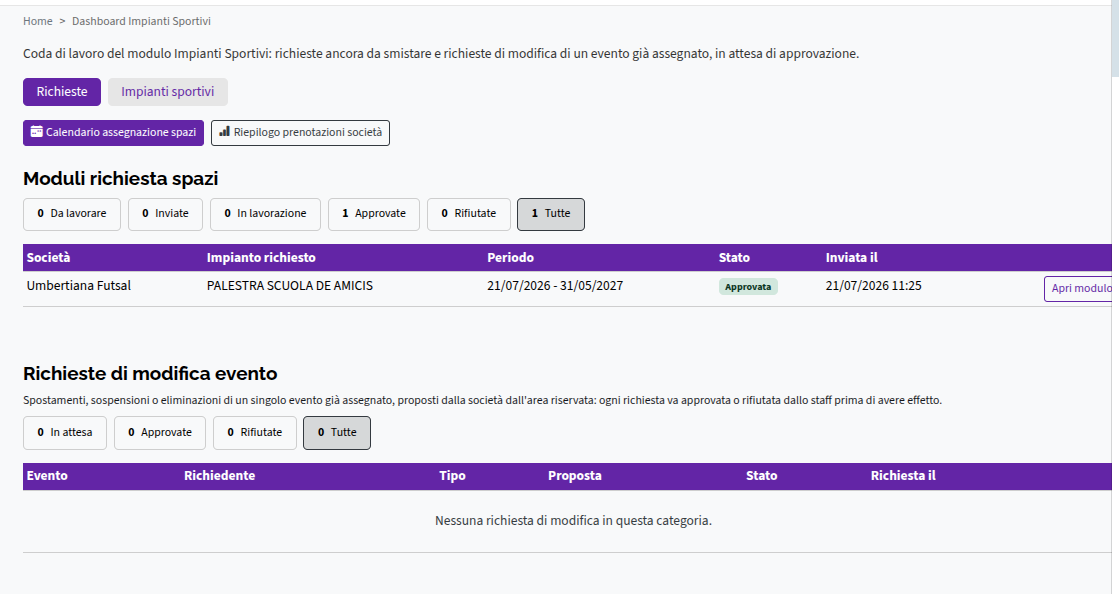This screenshot has width=1119, height=594.
Task: Show In lavorazione space requests
Action: pyautogui.click(x=265, y=214)
